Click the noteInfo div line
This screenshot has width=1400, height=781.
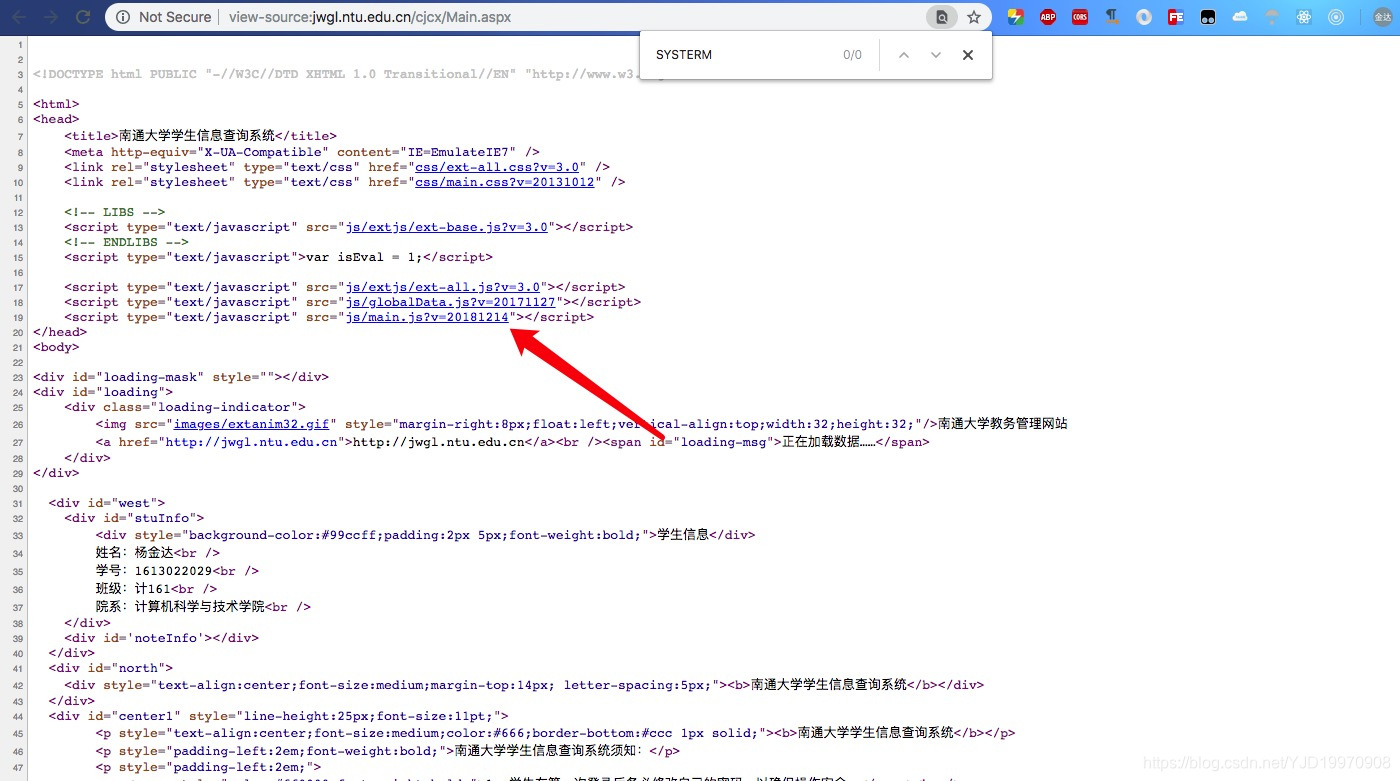coord(162,637)
